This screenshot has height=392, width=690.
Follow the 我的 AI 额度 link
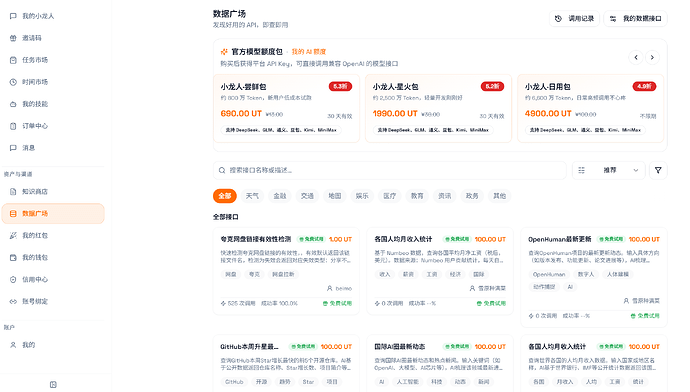coord(308,51)
